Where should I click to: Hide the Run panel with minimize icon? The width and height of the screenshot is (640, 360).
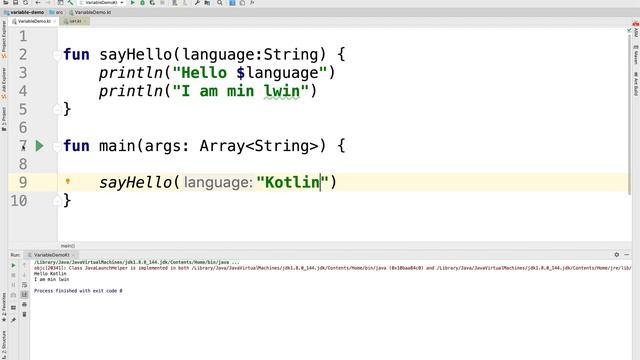[x=627, y=255]
